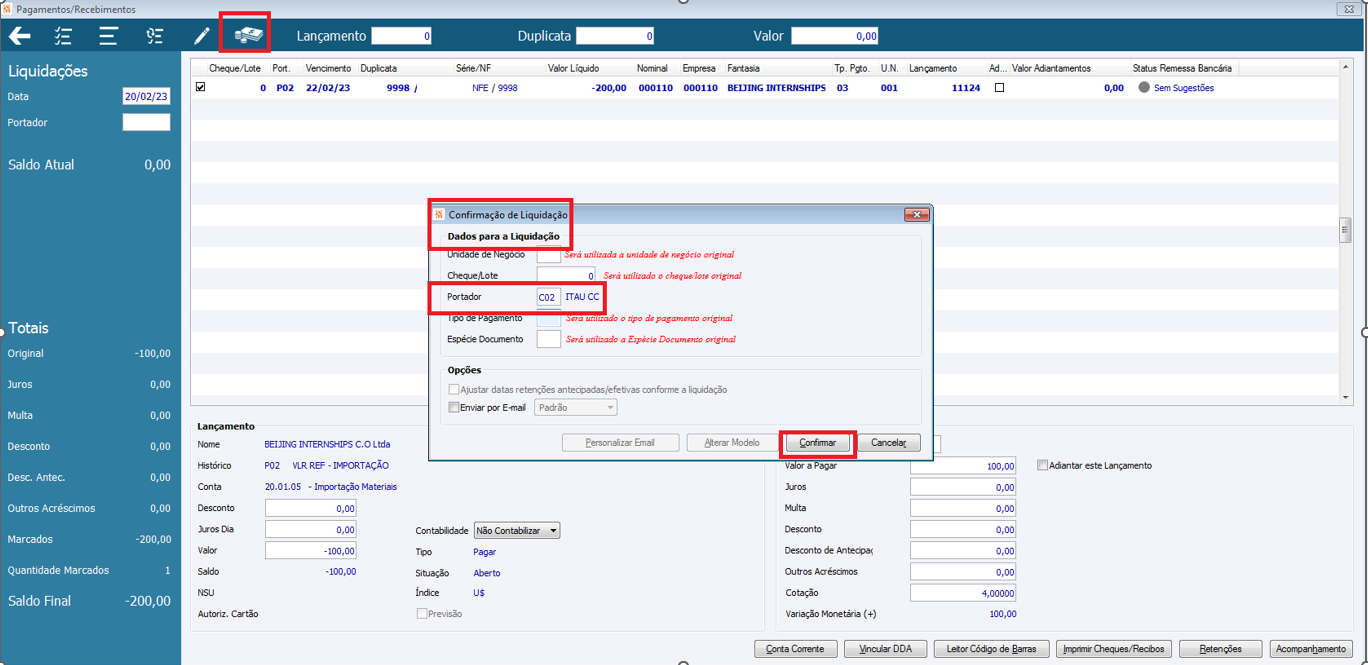Click the Valor a Pagar field
1368x665 pixels.
pos(963,466)
